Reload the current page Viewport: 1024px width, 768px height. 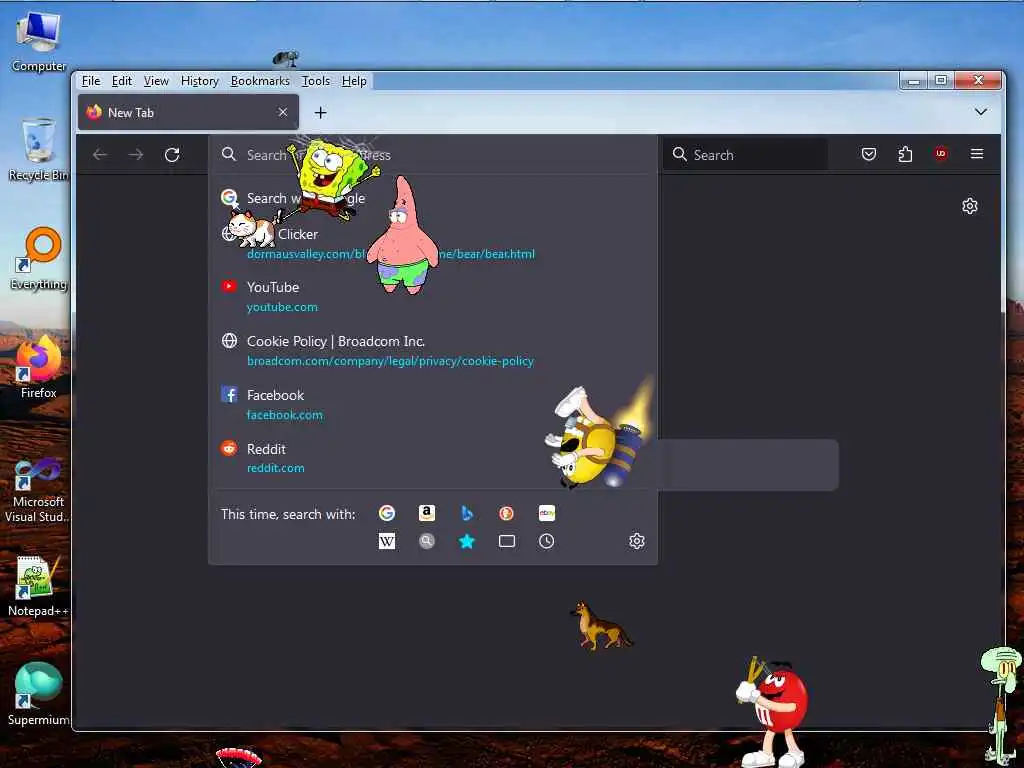click(x=172, y=155)
